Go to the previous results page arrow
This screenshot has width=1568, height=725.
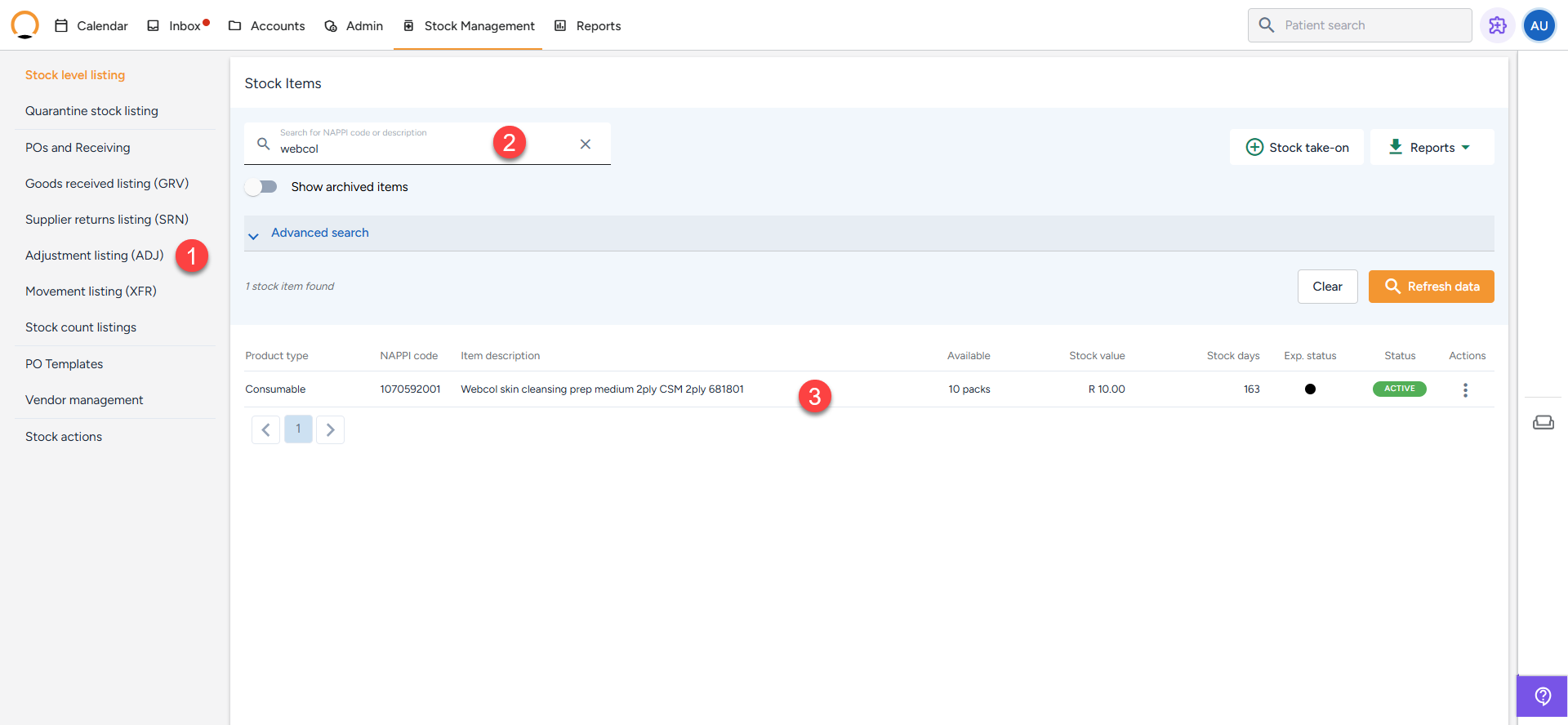tap(265, 429)
